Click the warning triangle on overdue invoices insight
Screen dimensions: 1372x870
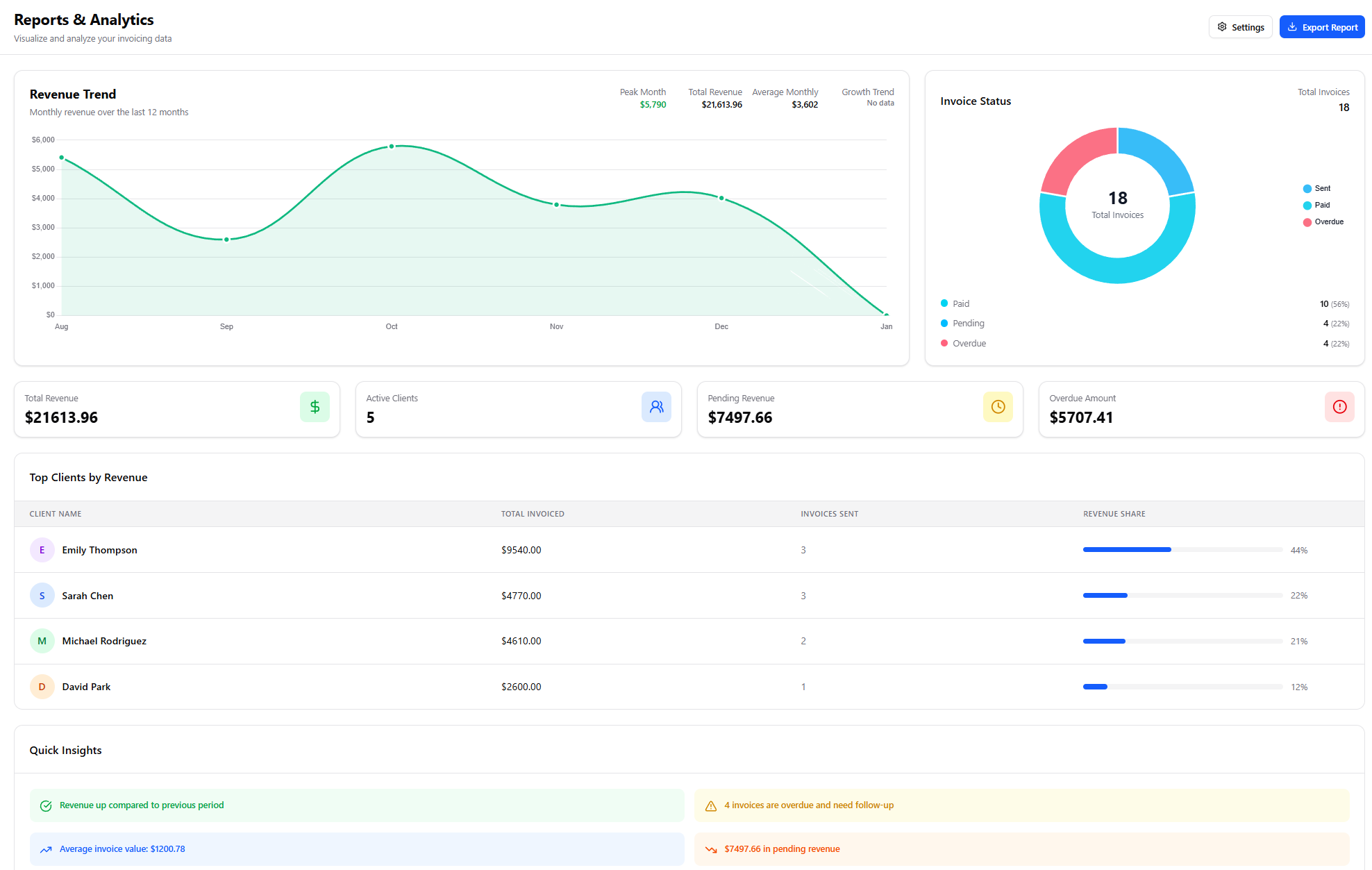pyautogui.click(x=710, y=805)
